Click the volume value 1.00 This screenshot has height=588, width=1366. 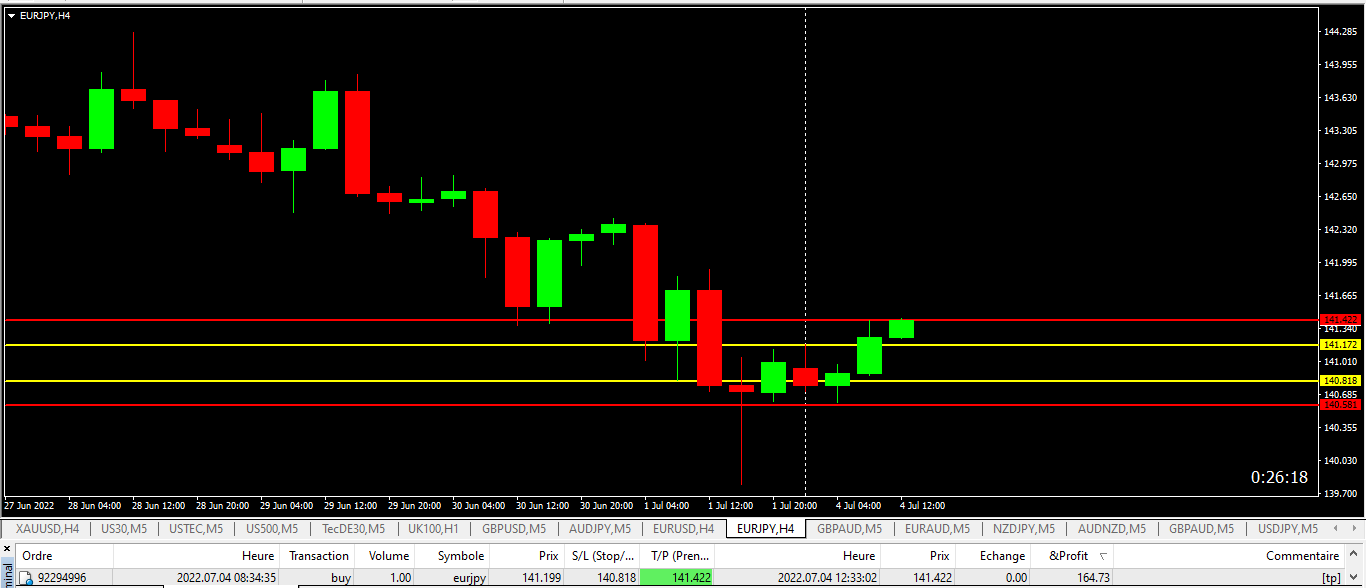[400, 578]
